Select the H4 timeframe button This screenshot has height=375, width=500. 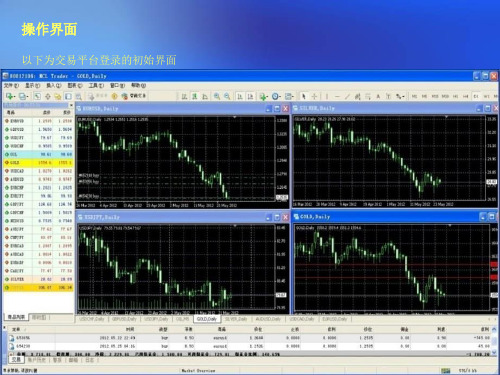466,96
